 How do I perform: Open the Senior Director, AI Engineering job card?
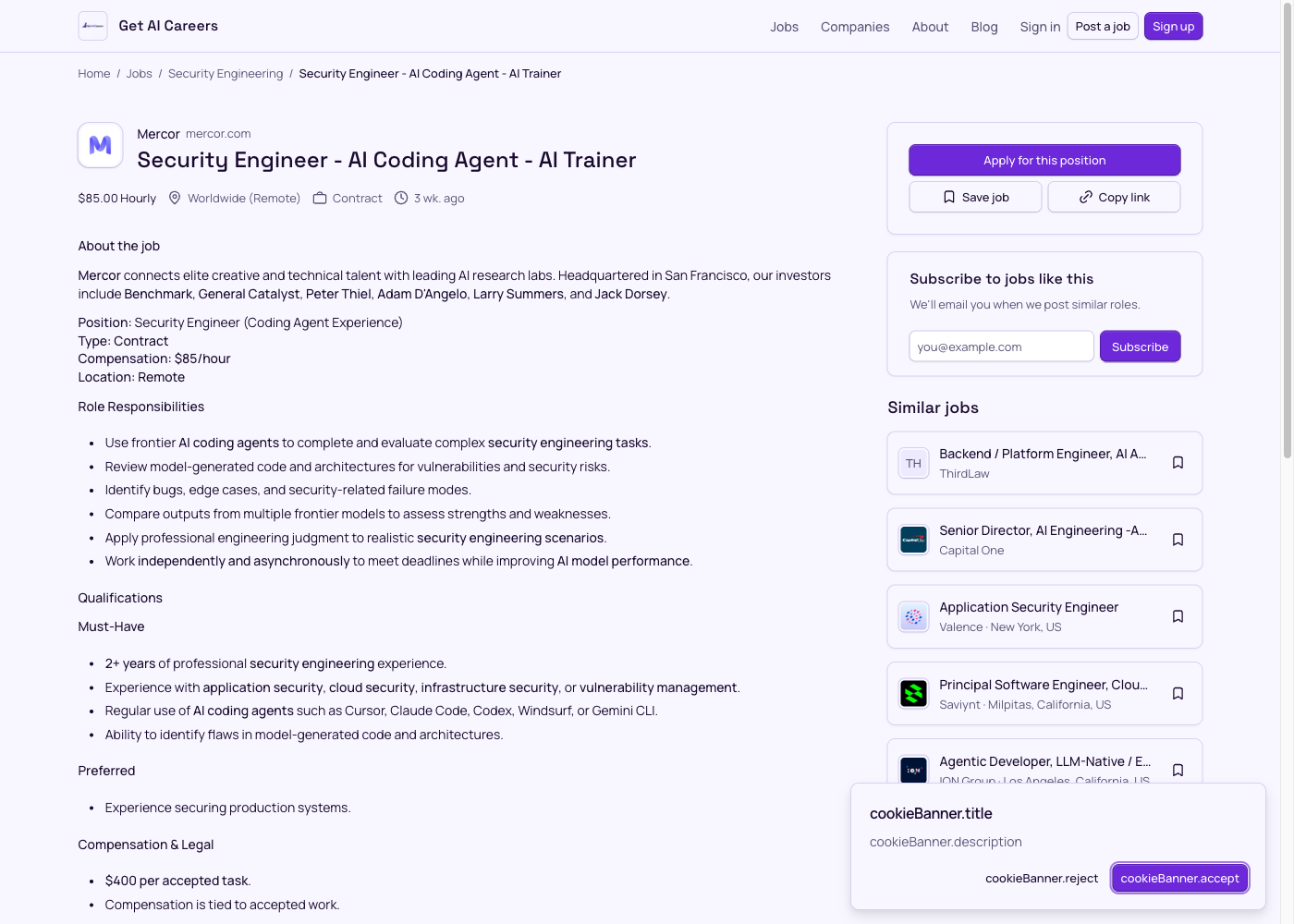click(1044, 540)
